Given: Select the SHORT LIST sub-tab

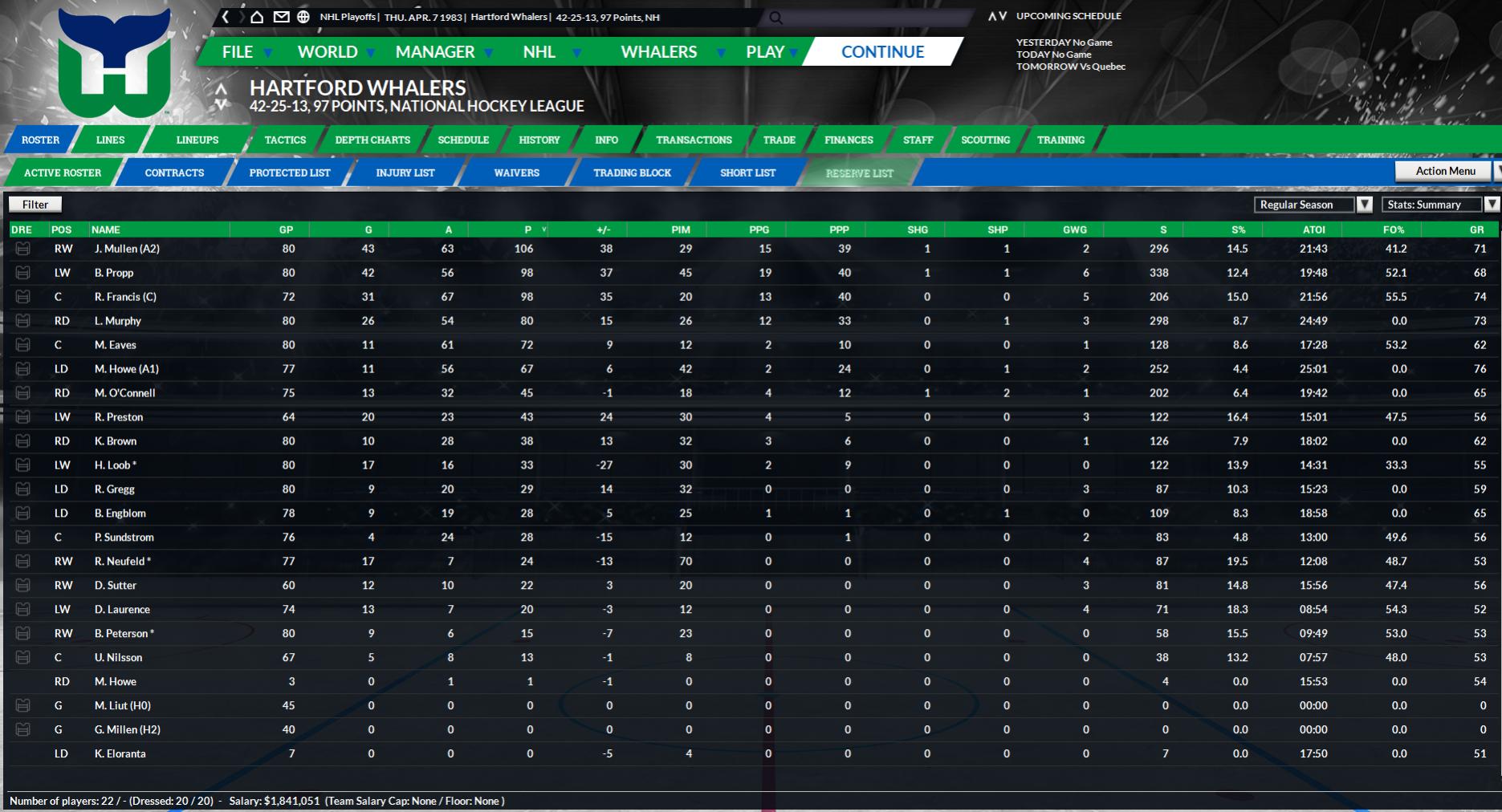Looking at the screenshot, I should [x=748, y=173].
